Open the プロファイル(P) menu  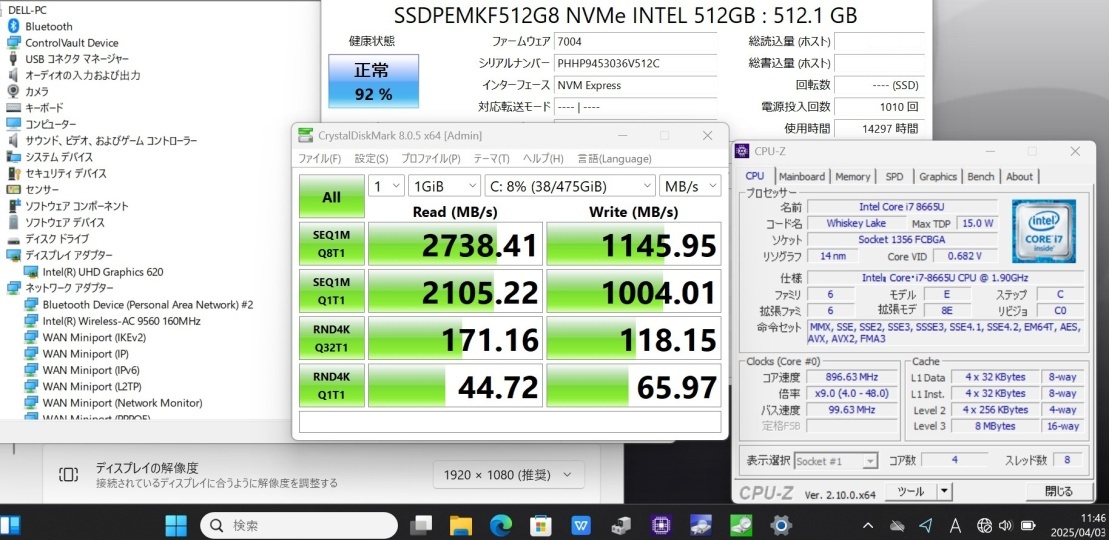[x=431, y=159]
